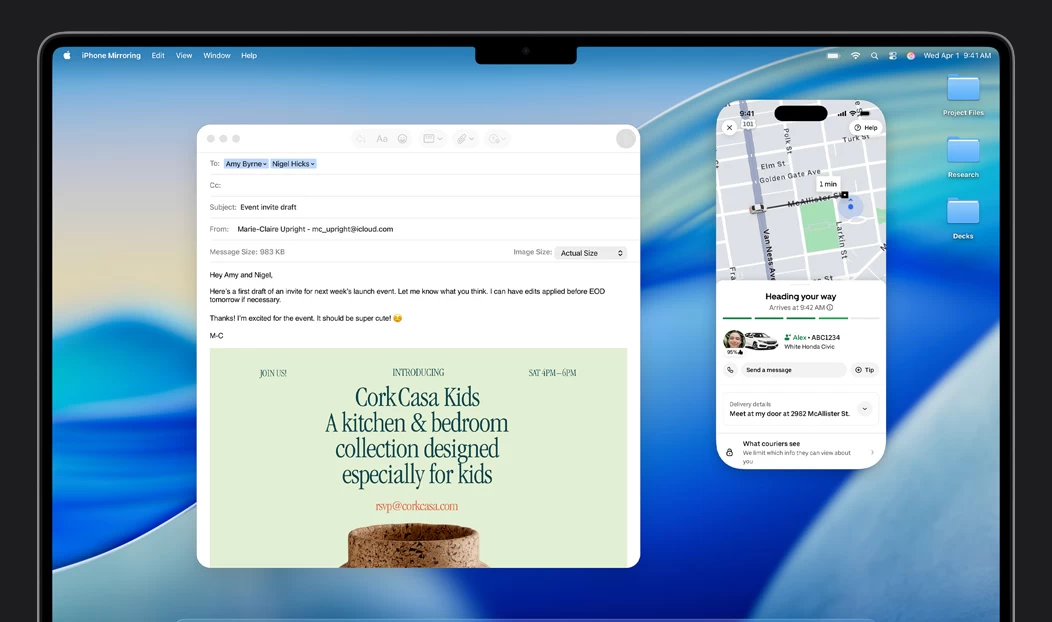Open the header fields dropdown in Mail toolbar
Viewport: 1052px width, 622px height.
(x=433, y=139)
